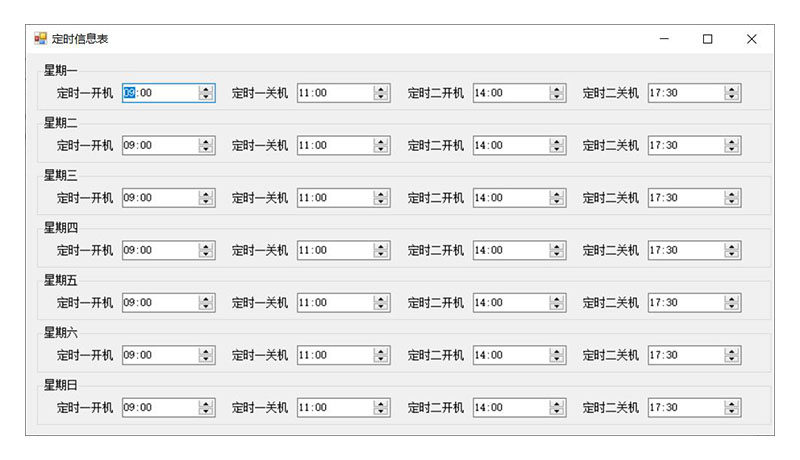Maximize the 定时信息表 window
This screenshot has width=800, height=460.
(x=707, y=39)
